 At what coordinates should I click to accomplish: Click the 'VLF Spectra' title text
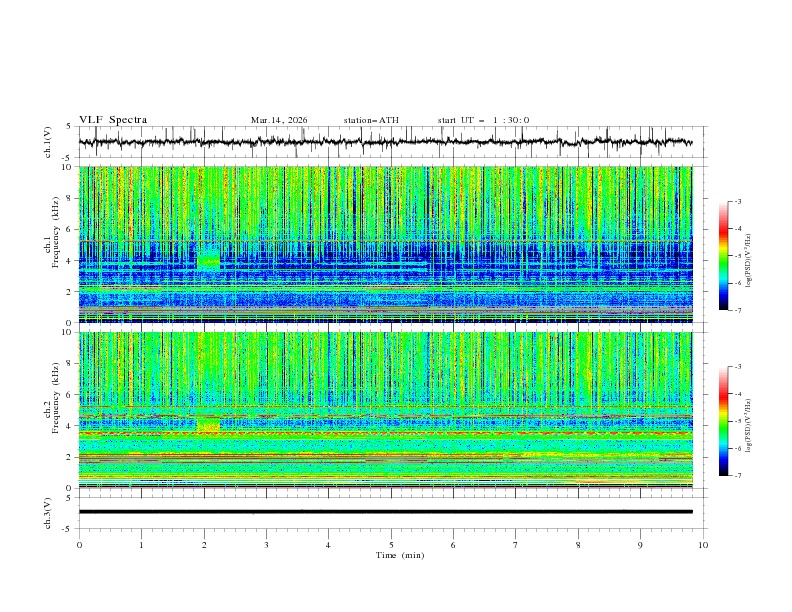(x=113, y=120)
